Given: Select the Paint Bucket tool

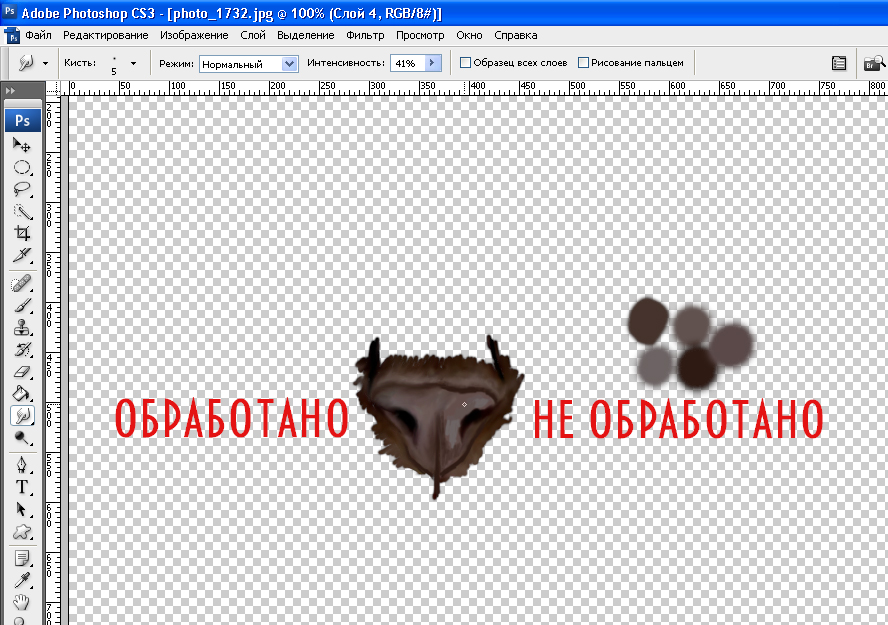Looking at the screenshot, I should pyautogui.click(x=22, y=393).
